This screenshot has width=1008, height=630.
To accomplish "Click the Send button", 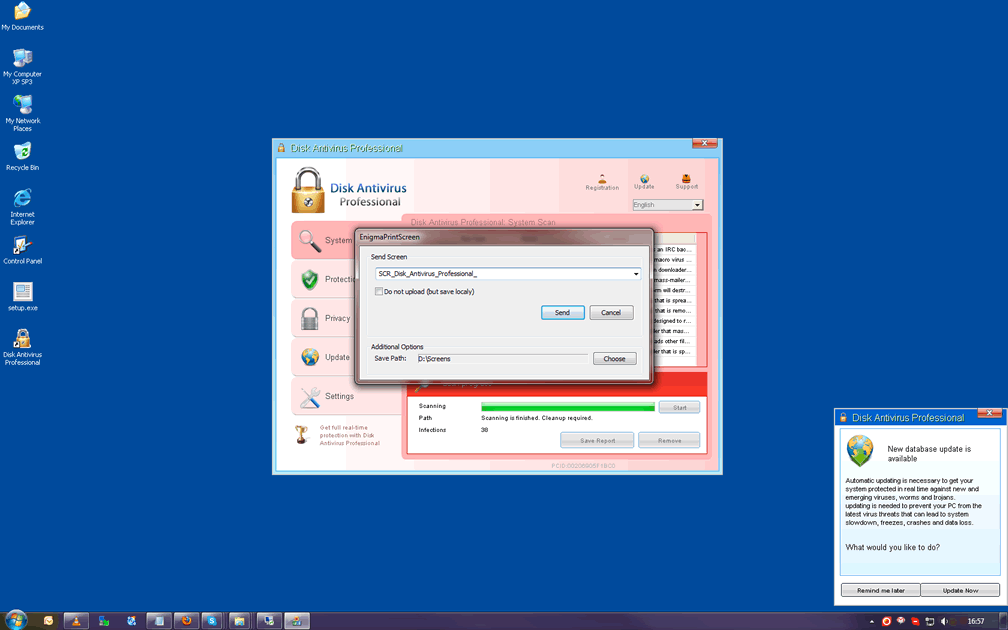I will 562,313.
